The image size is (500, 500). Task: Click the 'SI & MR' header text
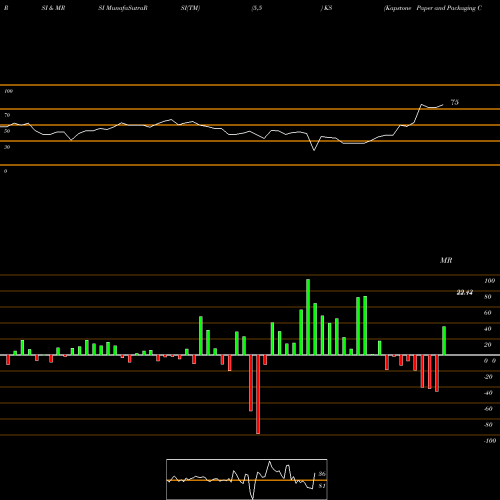coord(53,8)
